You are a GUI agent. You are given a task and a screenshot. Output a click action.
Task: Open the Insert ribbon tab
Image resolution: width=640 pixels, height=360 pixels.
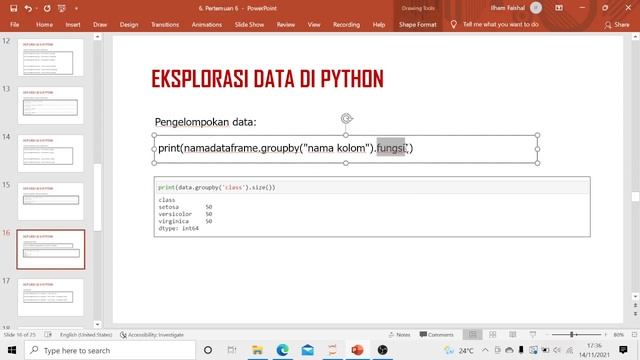[x=73, y=24]
